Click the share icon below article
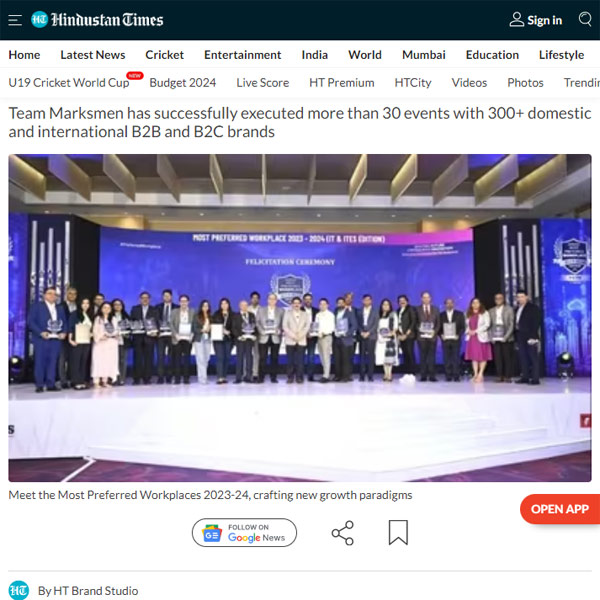600x600 pixels. pos(342,533)
